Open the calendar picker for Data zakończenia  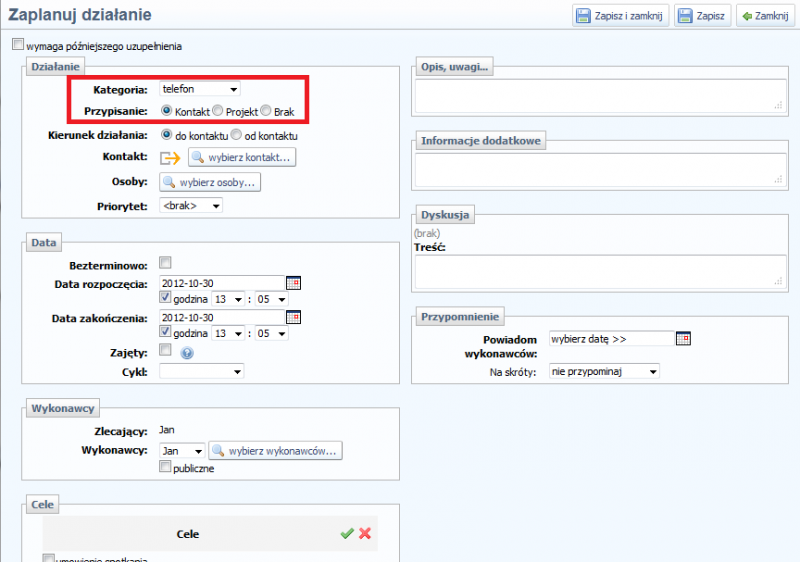pyautogui.click(x=293, y=317)
